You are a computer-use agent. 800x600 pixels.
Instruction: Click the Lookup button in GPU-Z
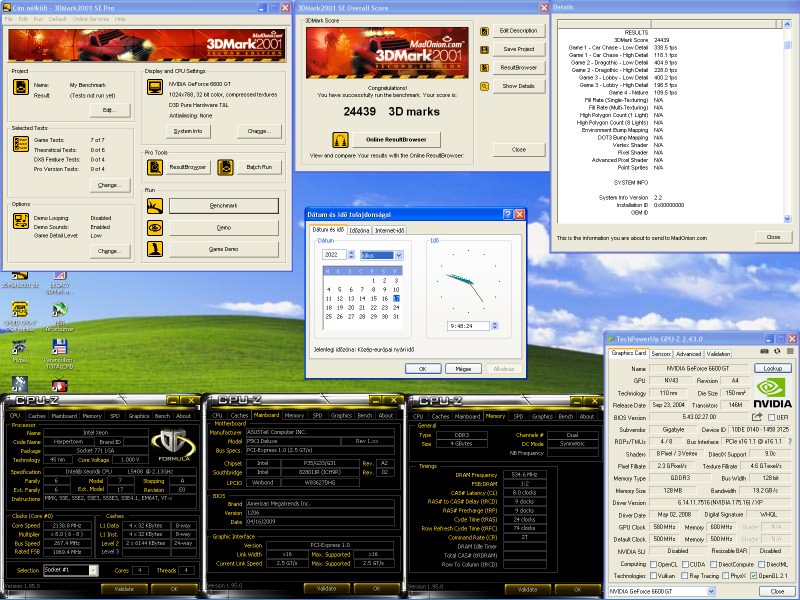coord(771,368)
